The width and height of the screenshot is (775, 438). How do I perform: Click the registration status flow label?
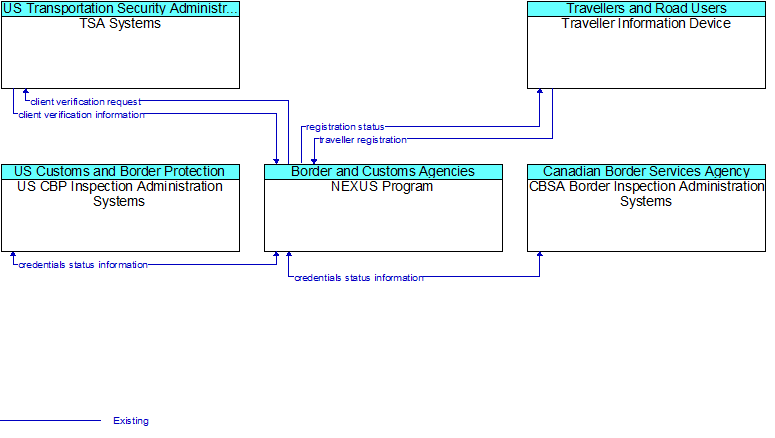(345, 127)
